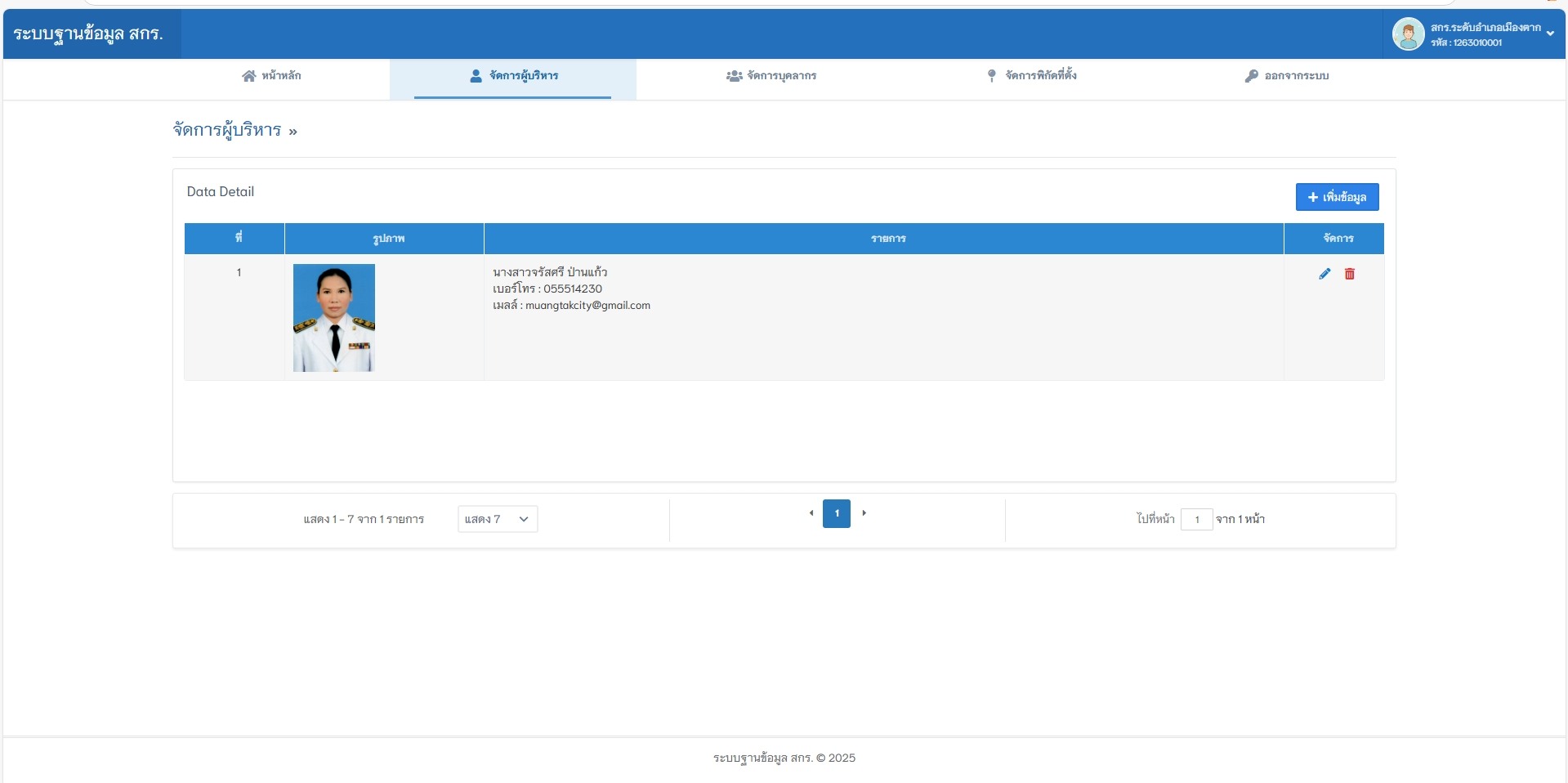The width and height of the screenshot is (1568, 783).
Task: Open the user account dropdown arrow
Action: point(1550,34)
